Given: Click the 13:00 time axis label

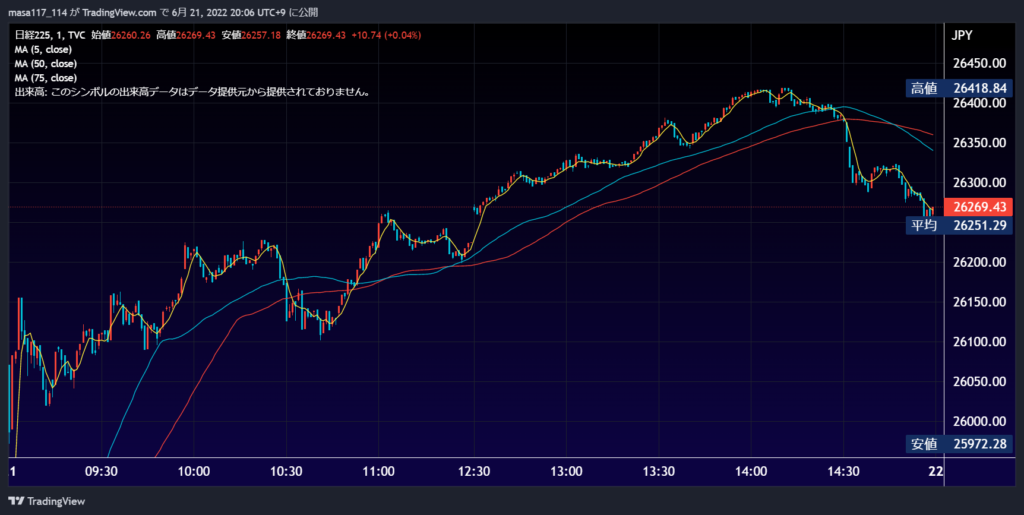Looking at the screenshot, I should click(x=565, y=472).
